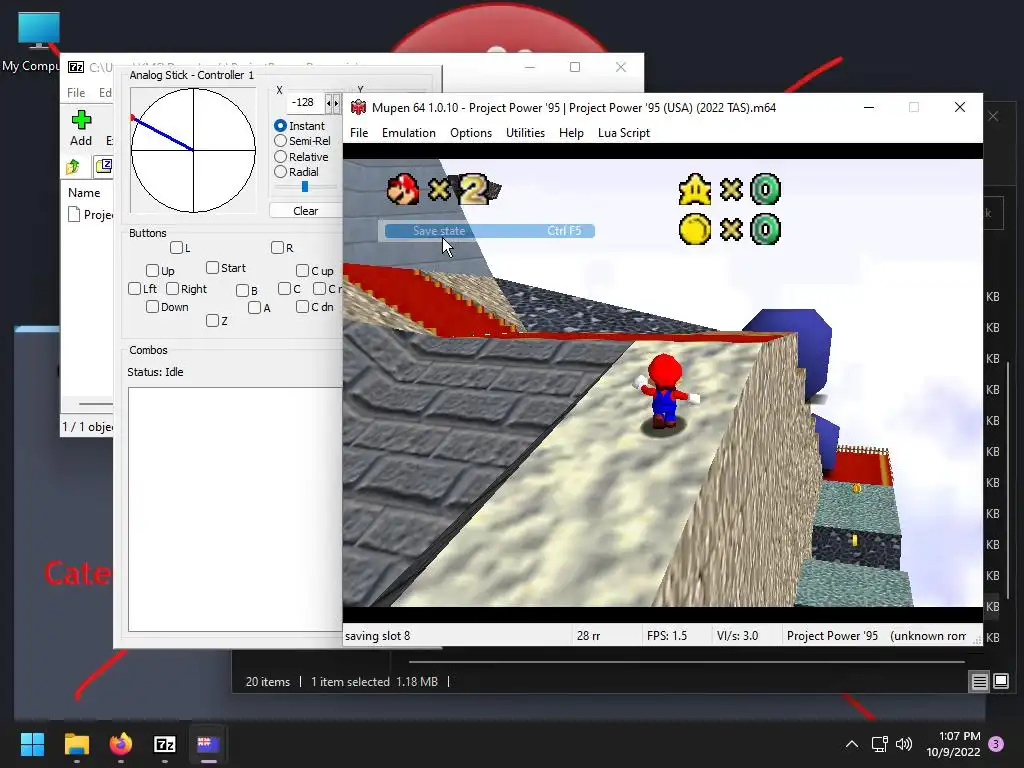Click the network tray icon
This screenshot has height=768, width=1024.
pyautogui.click(x=879, y=744)
